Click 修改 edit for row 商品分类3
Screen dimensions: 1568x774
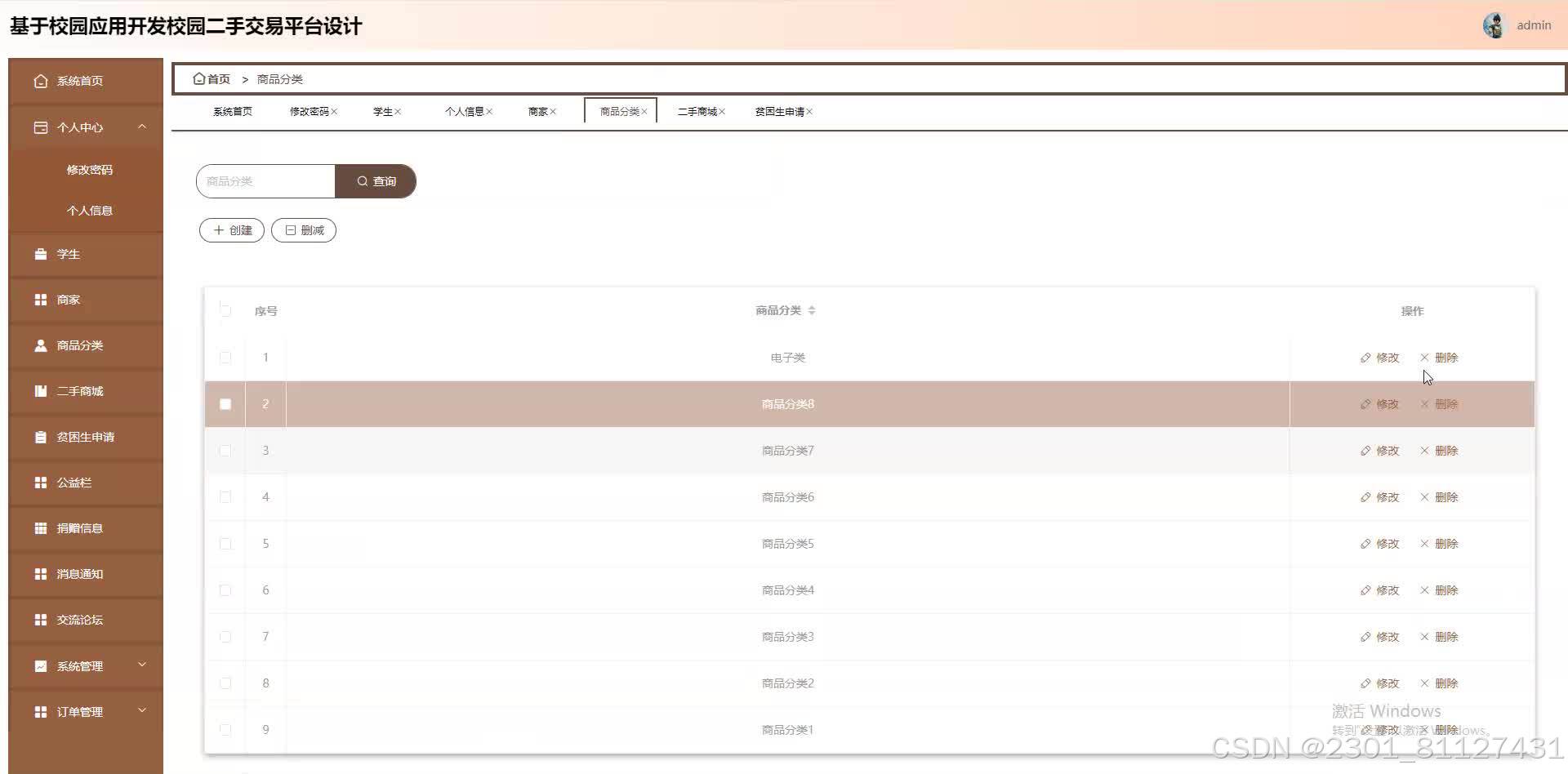[1380, 637]
